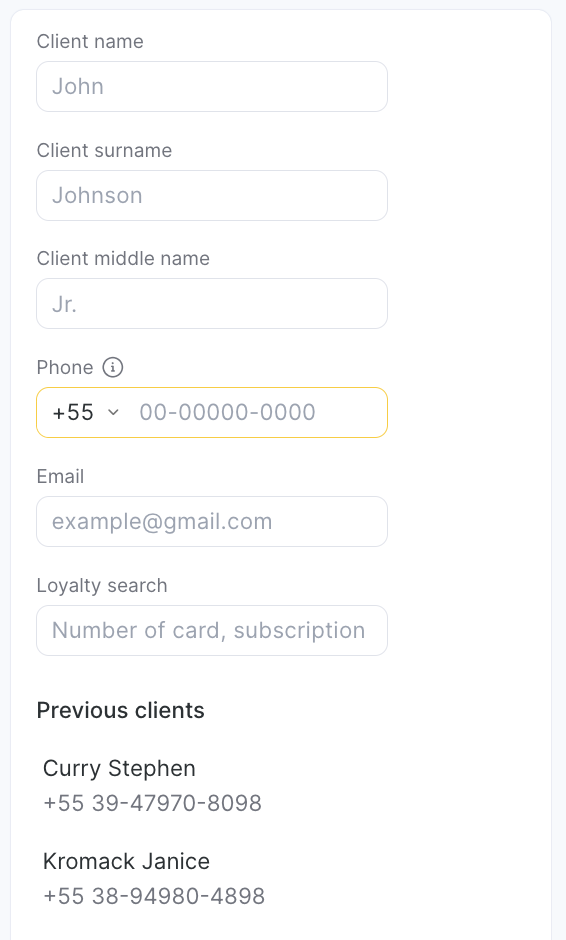Focus the Email field example@gmail.com
The height and width of the screenshot is (940, 566).
coord(212,522)
